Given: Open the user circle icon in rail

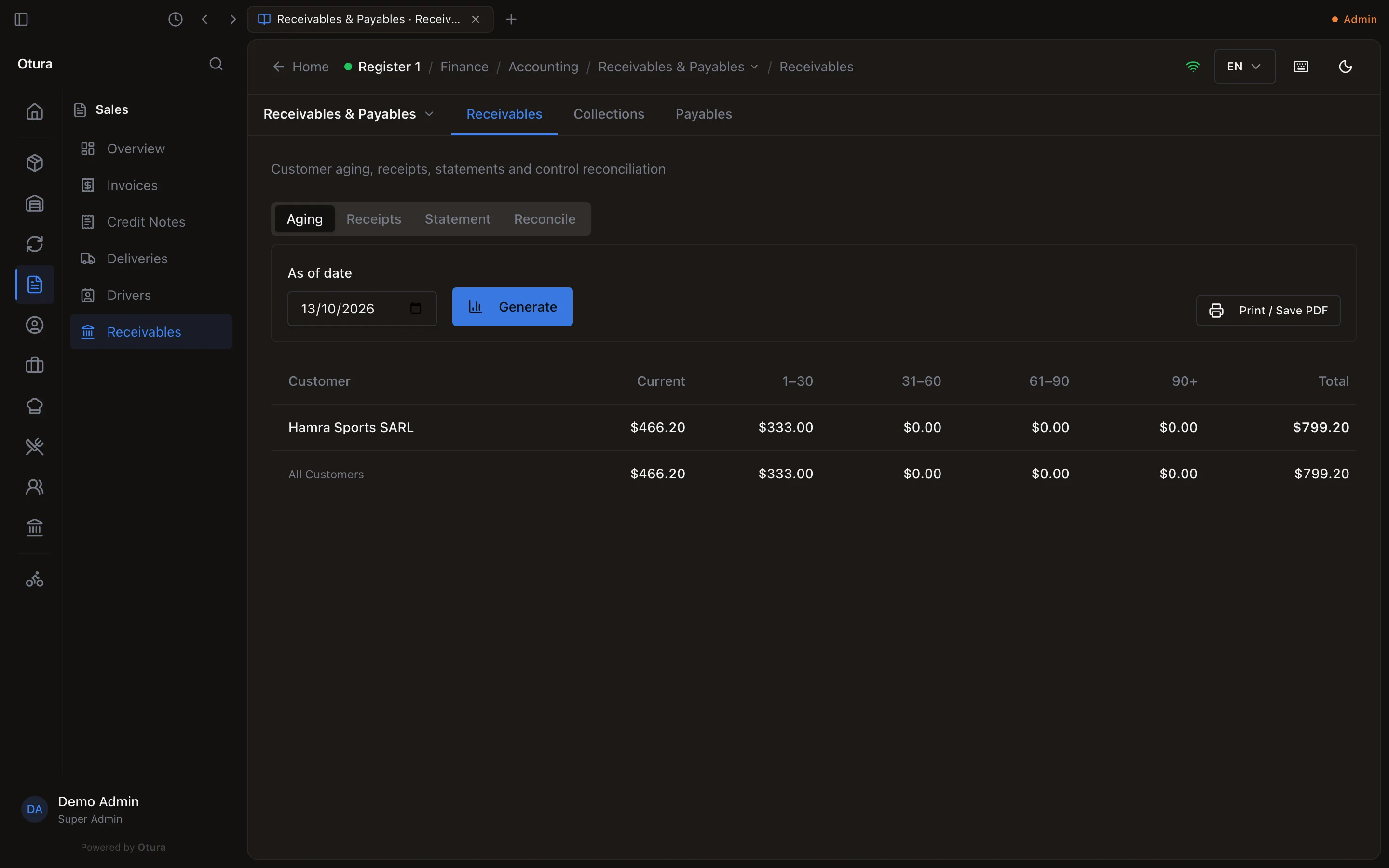Looking at the screenshot, I should (x=34, y=325).
